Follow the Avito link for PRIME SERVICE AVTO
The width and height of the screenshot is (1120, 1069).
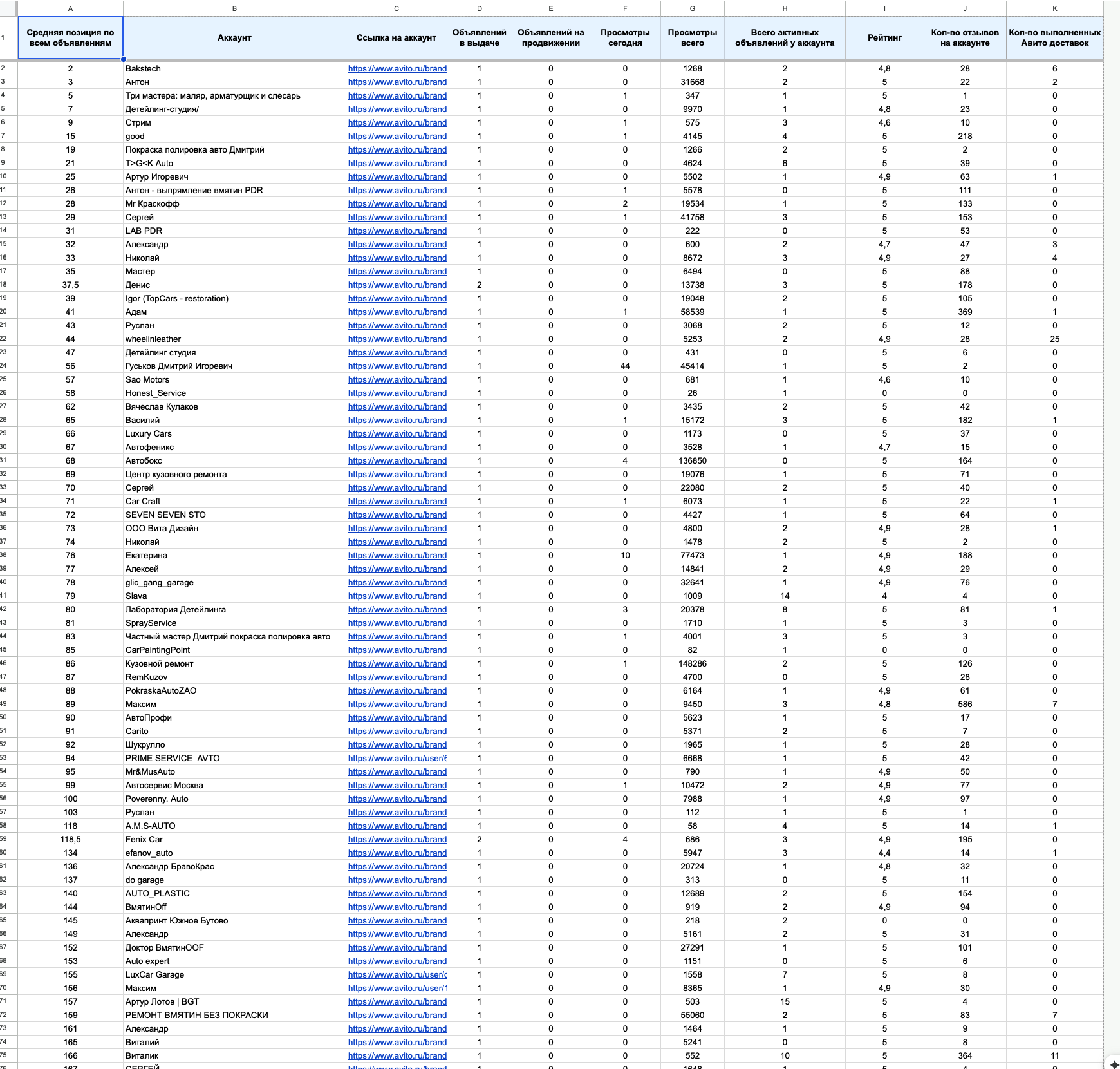pyautogui.click(x=397, y=758)
